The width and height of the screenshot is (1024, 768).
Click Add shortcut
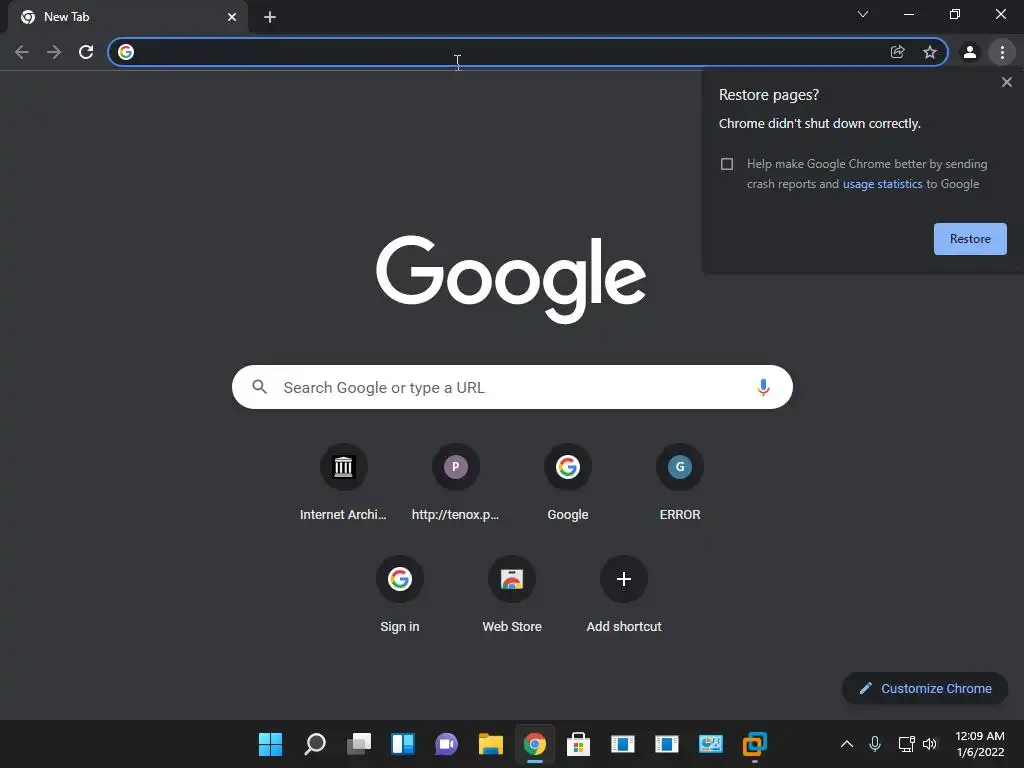(x=624, y=595)
